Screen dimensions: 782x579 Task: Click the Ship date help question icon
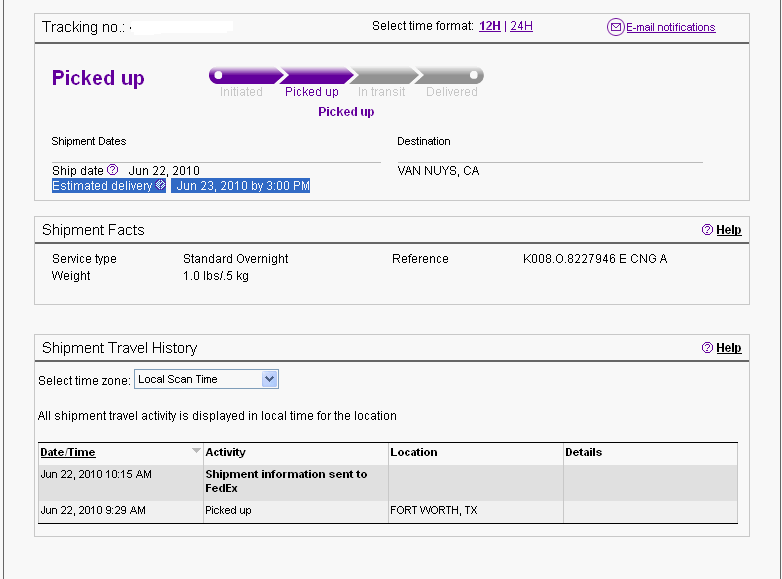(113, 170)
